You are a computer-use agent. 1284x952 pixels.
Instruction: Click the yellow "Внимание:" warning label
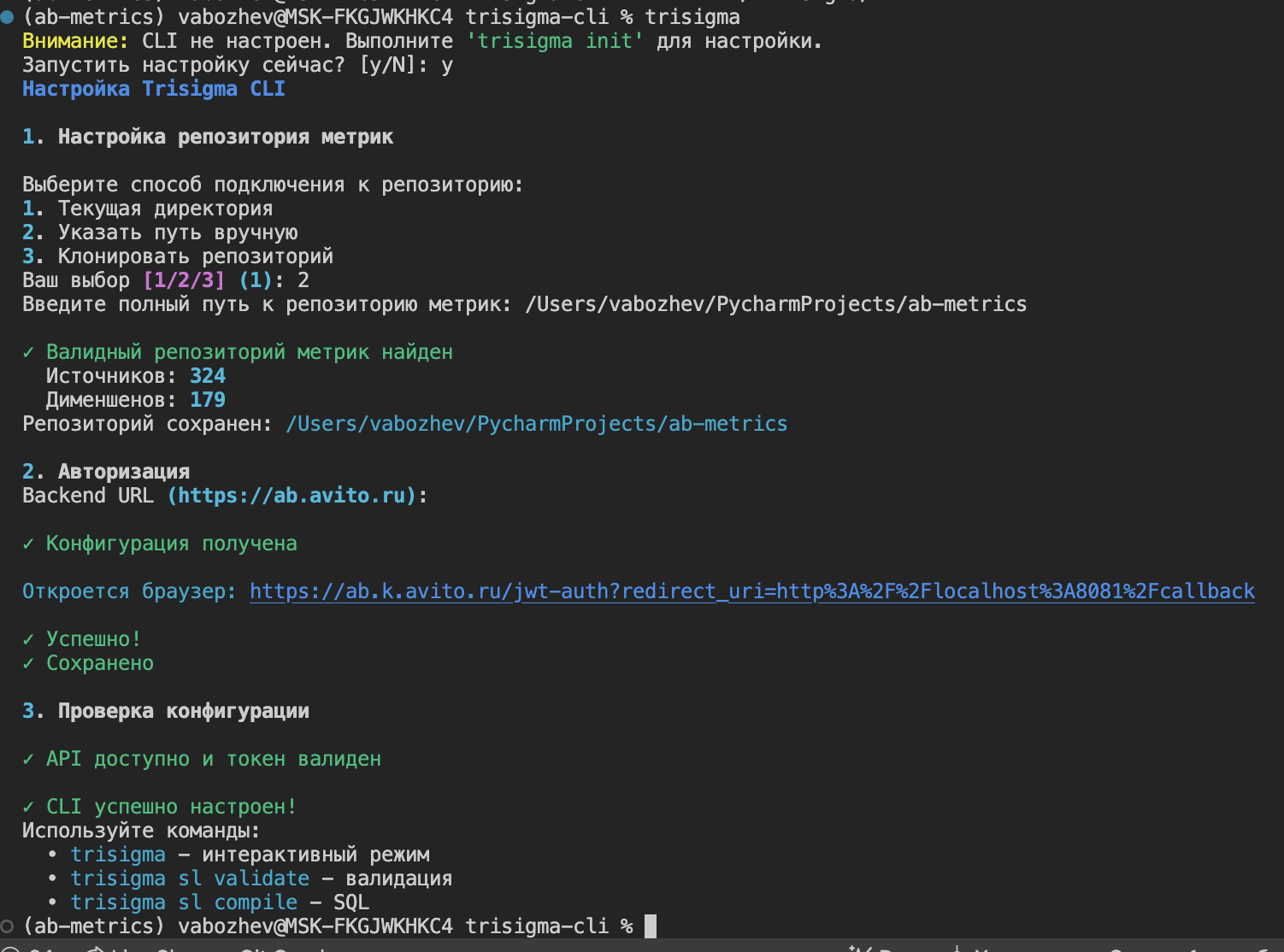76,40
